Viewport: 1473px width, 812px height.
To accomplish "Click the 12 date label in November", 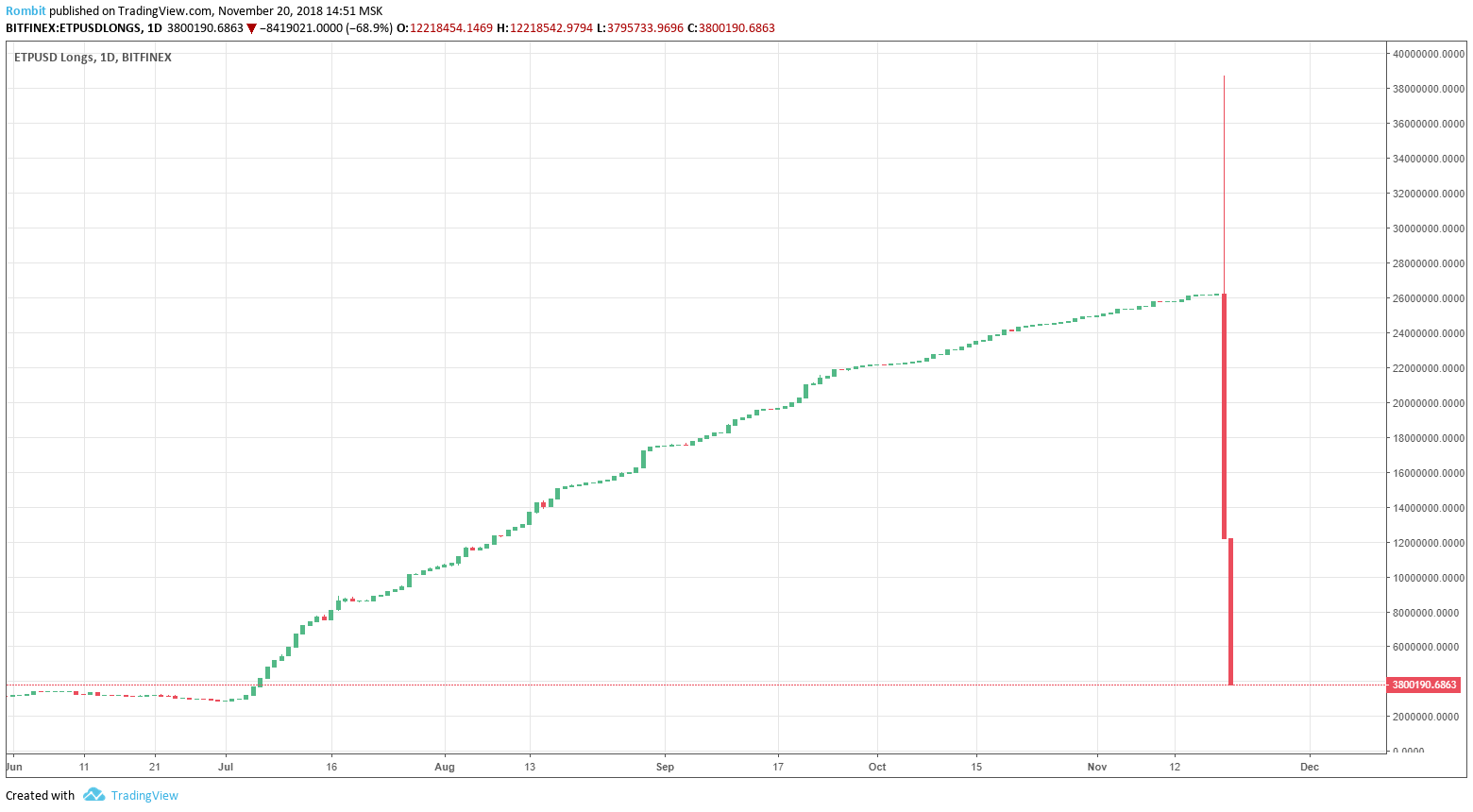I will click(x=1175, y=767).
